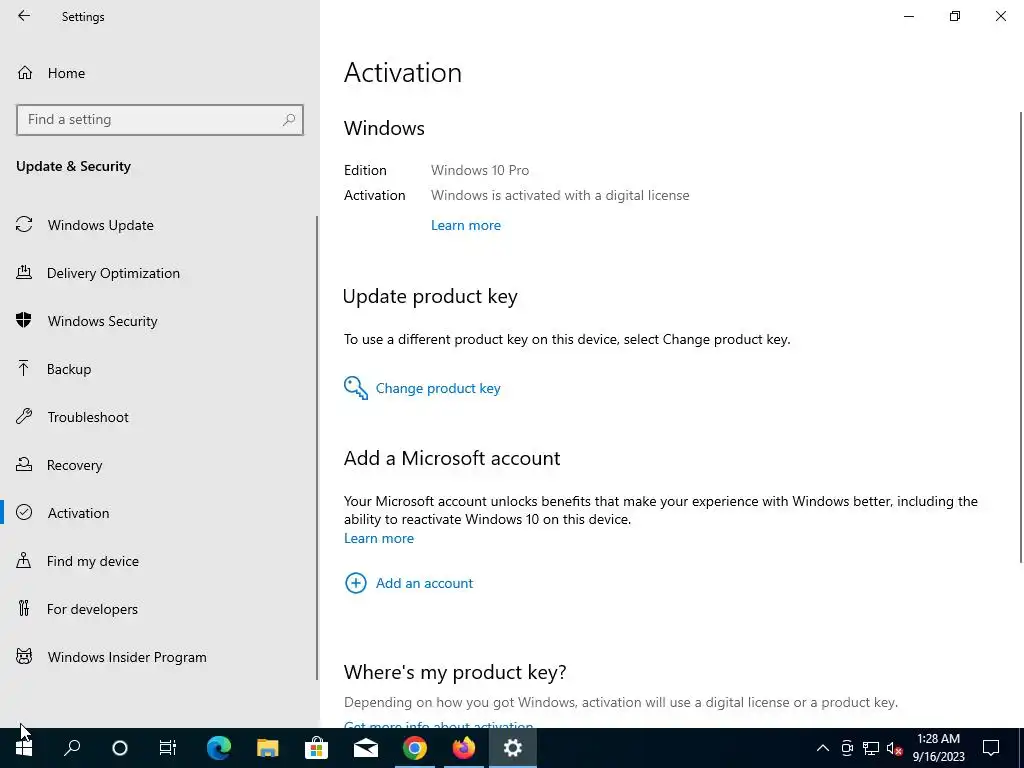This screenshot has height=768, width=1024.
Task: Click the Recovery icon in sidebar
Action: pos(24,464)
